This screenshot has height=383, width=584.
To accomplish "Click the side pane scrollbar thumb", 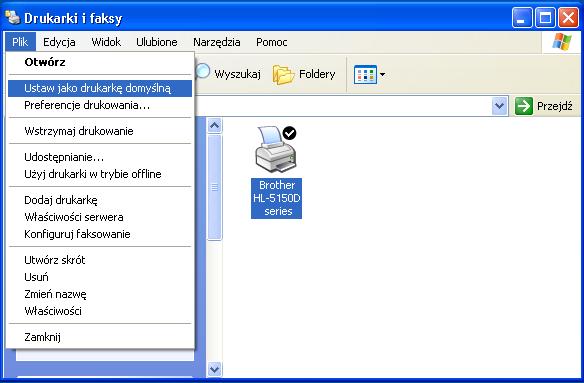I will (x=215, y=187).
